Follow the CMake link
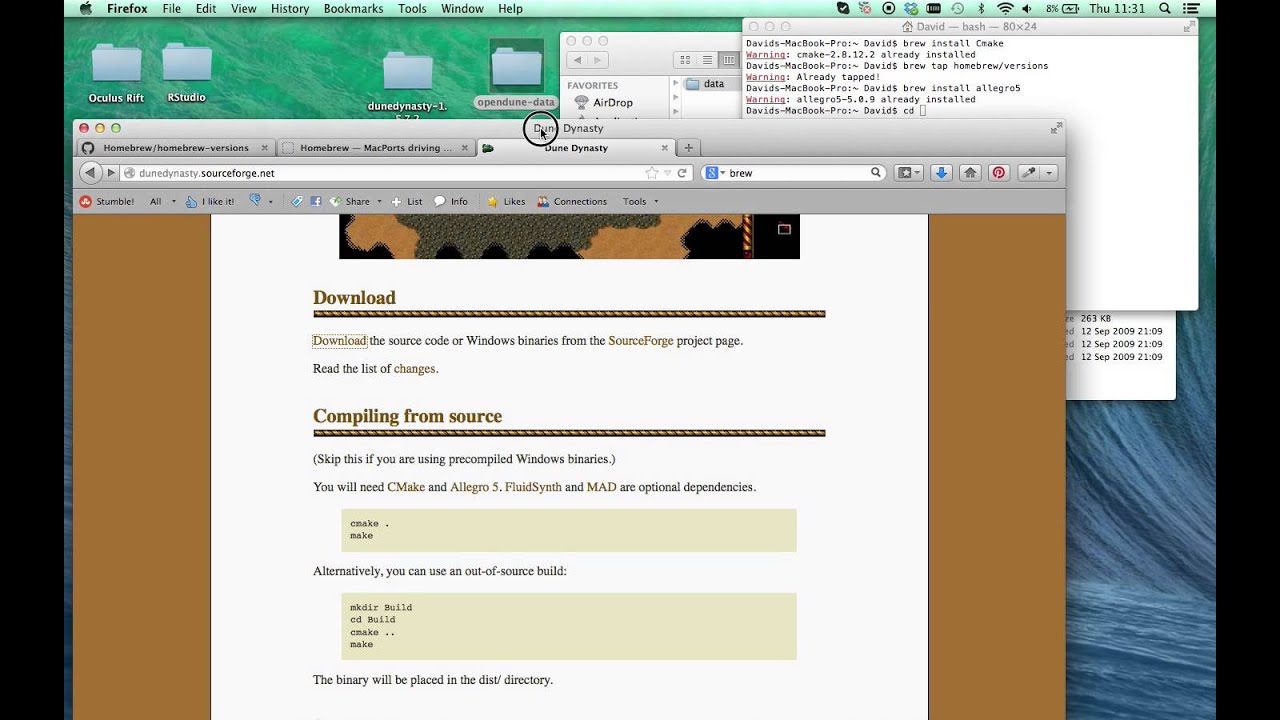 (406, 487)
